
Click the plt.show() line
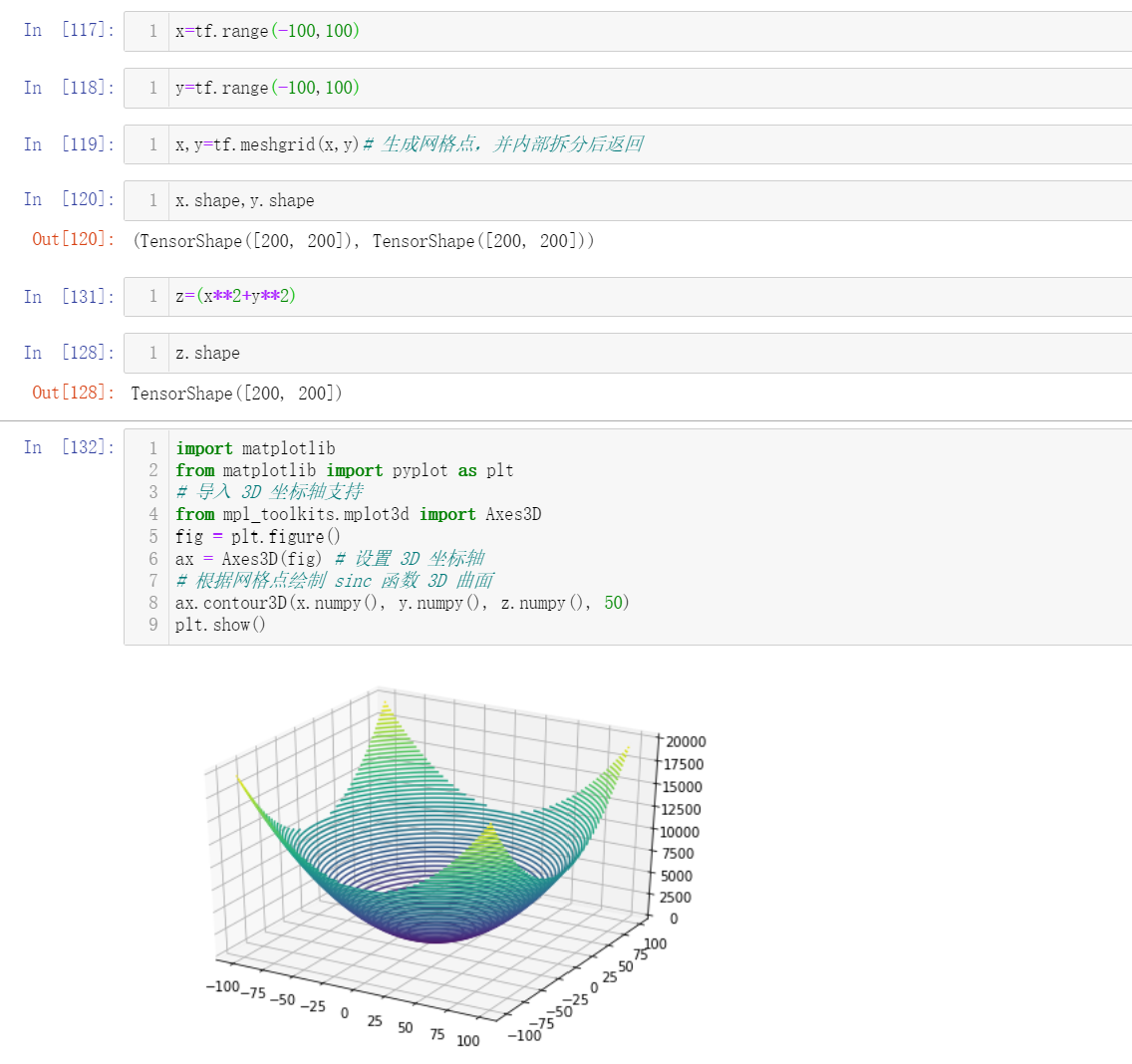[220, 625]
